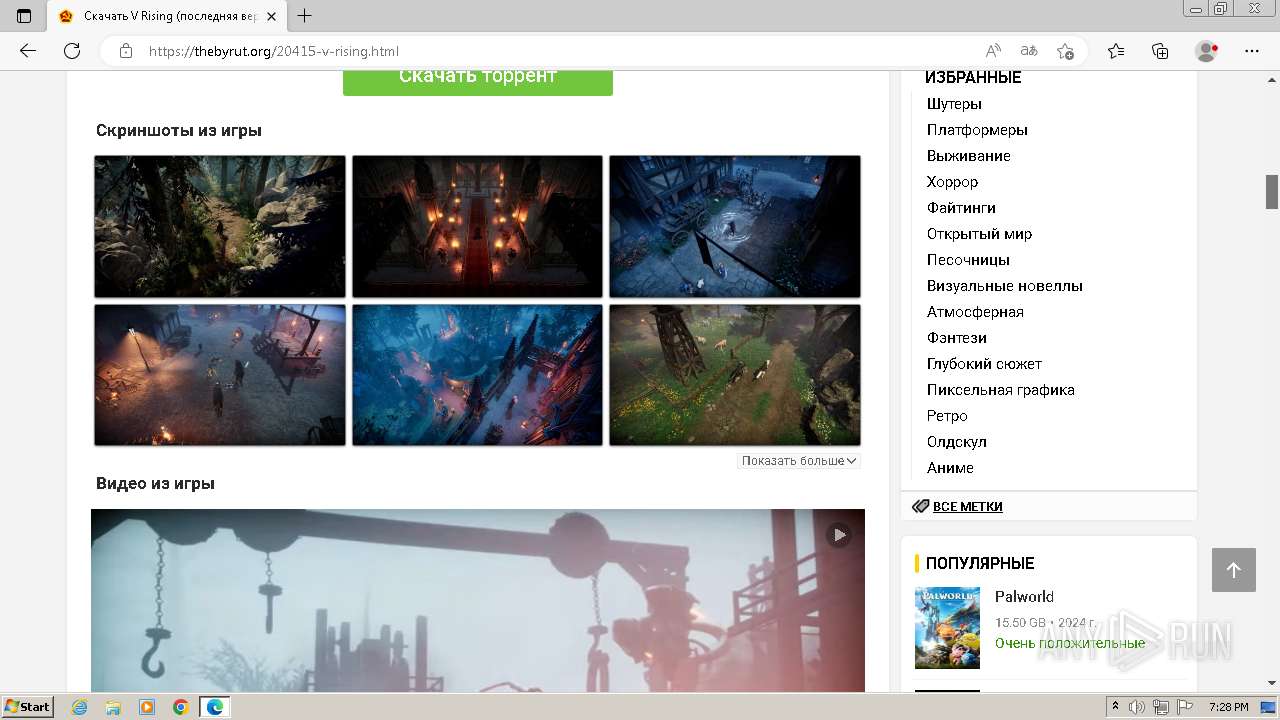Image resolution: width=1280 pixels, height=720 pixels.
Task: Open the Фэнтези category
Action: [956, 338]
